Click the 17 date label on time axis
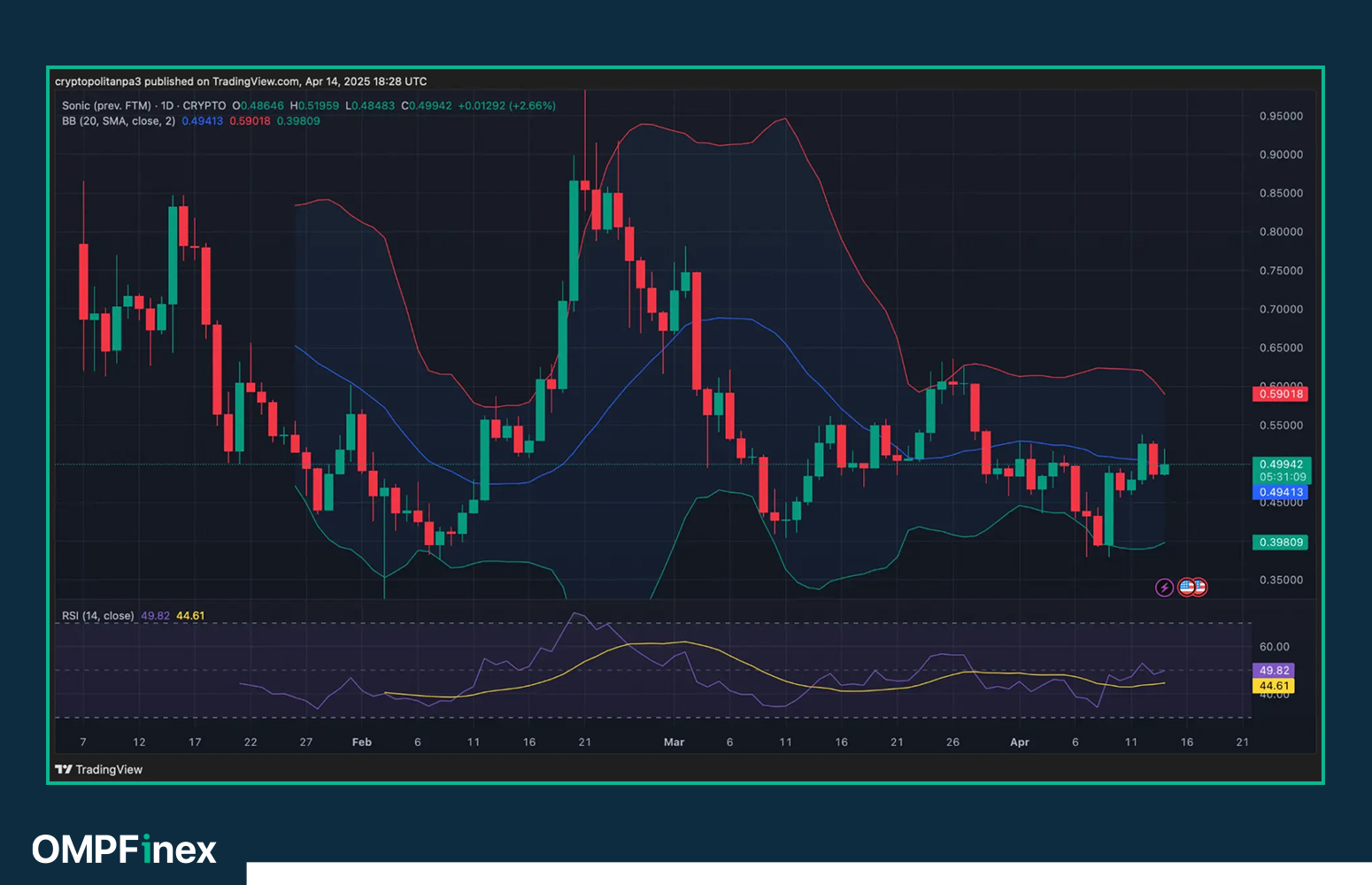This screenshot has height=885, width=1372. point(195,743)
